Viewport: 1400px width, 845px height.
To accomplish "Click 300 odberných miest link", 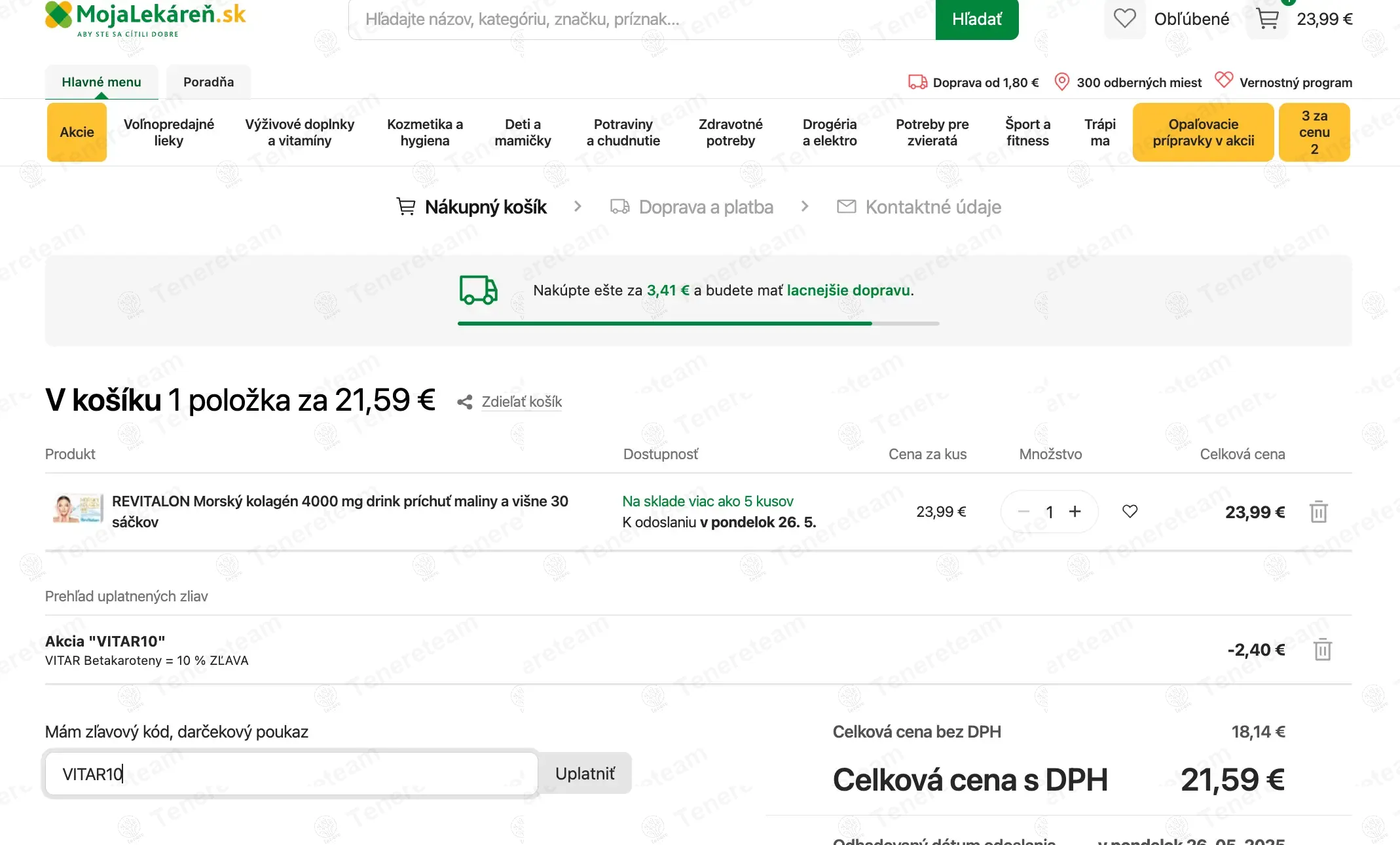I will coord(1139,83).
